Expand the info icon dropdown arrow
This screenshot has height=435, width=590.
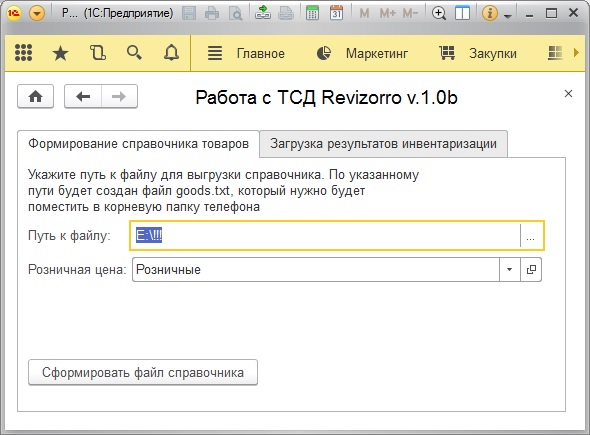508,15
